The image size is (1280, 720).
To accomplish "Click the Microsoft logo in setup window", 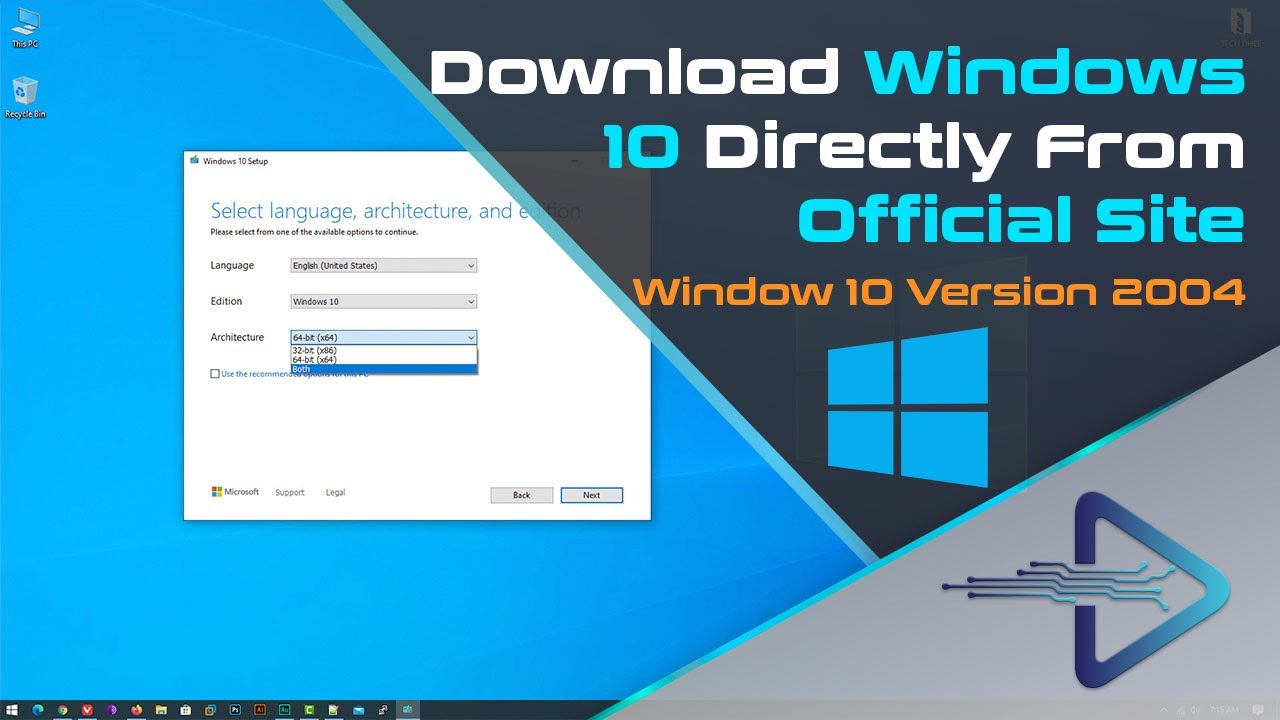I will tap(235, 492).
